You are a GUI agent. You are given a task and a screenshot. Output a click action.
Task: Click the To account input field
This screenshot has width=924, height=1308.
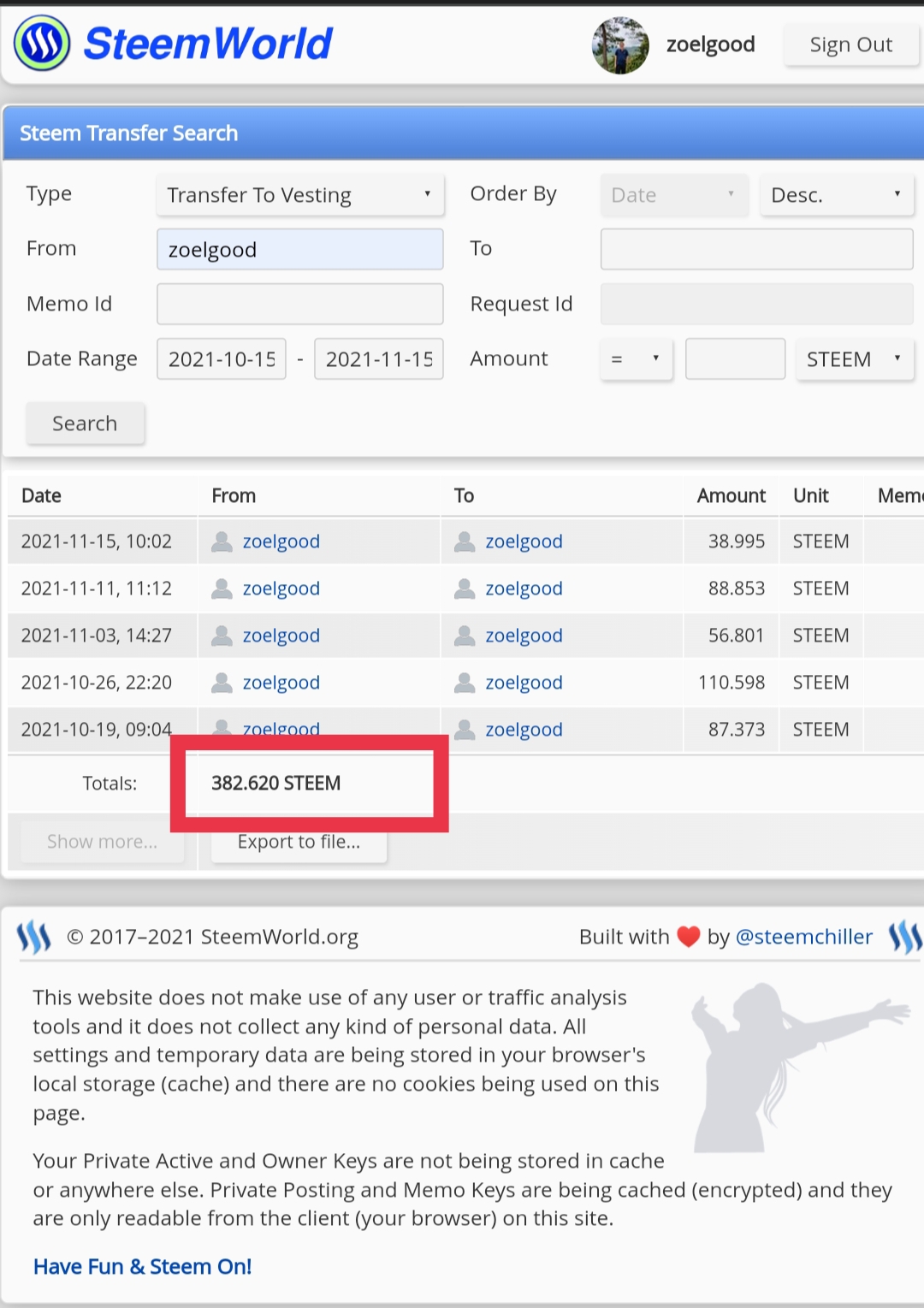pos(757,249)
